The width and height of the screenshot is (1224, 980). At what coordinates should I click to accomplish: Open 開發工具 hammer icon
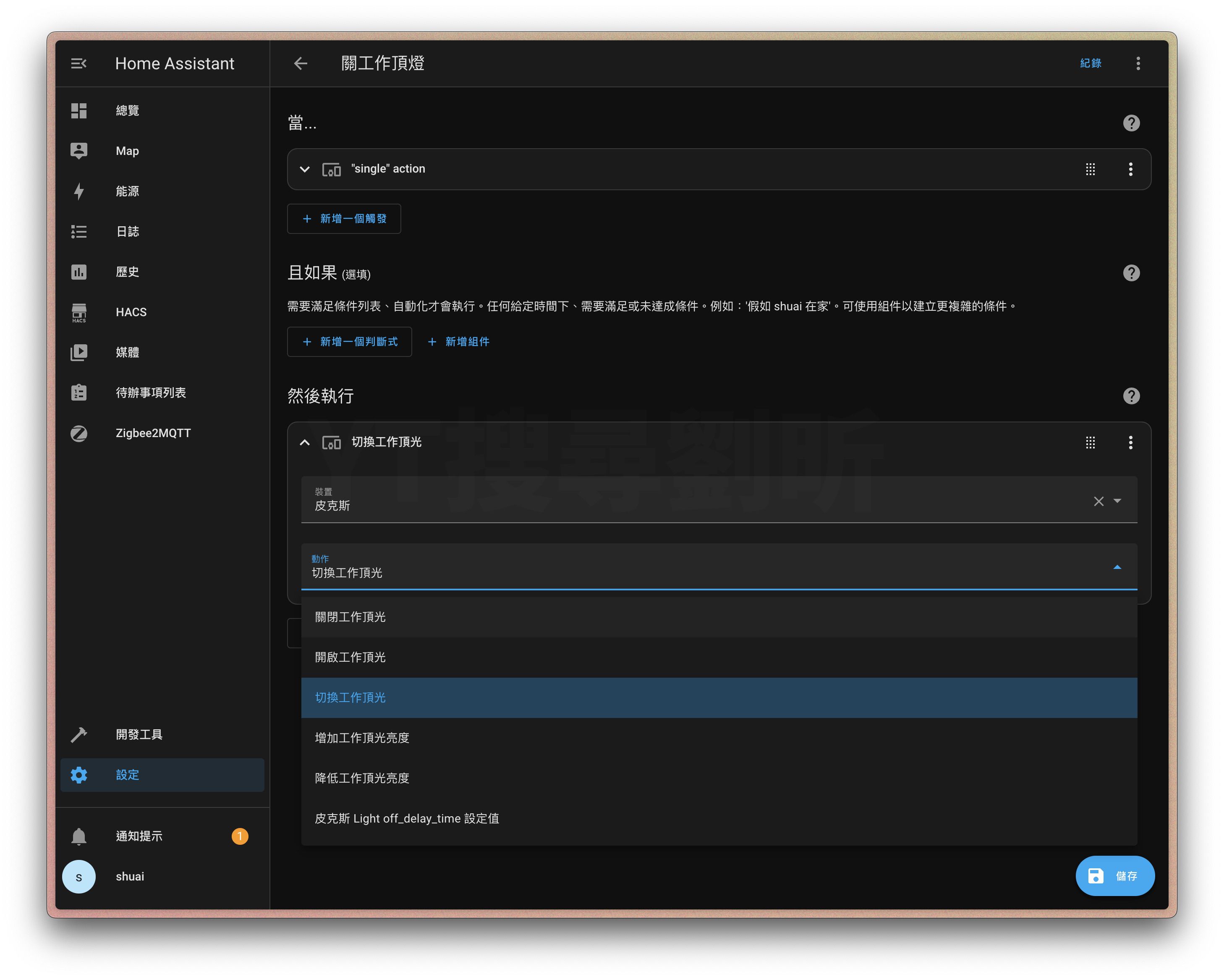(79, 735)
